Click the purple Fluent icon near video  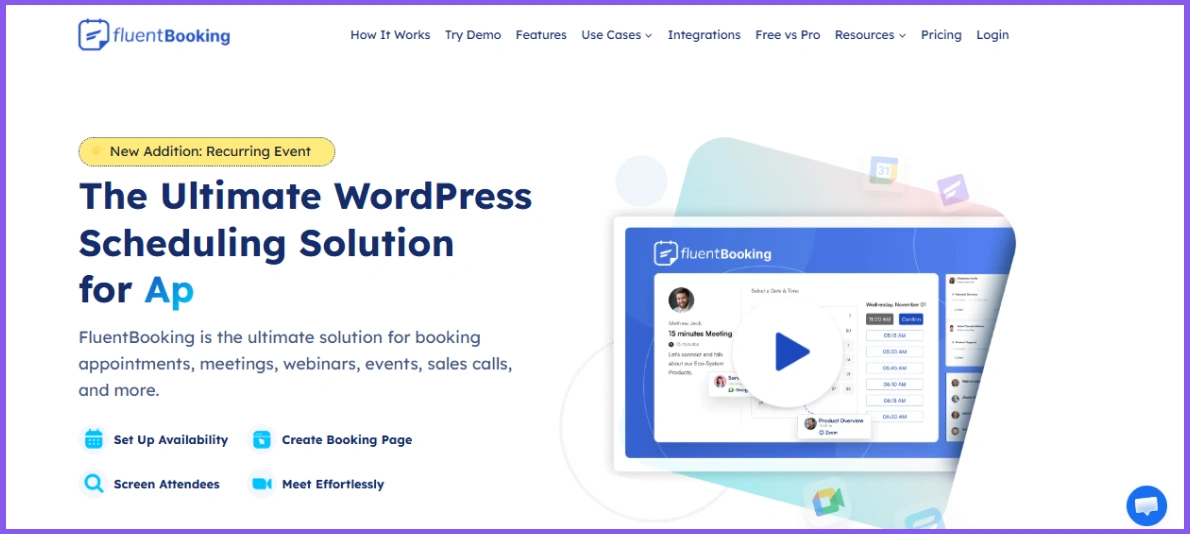pyautogui.click(x=952, y=190)
